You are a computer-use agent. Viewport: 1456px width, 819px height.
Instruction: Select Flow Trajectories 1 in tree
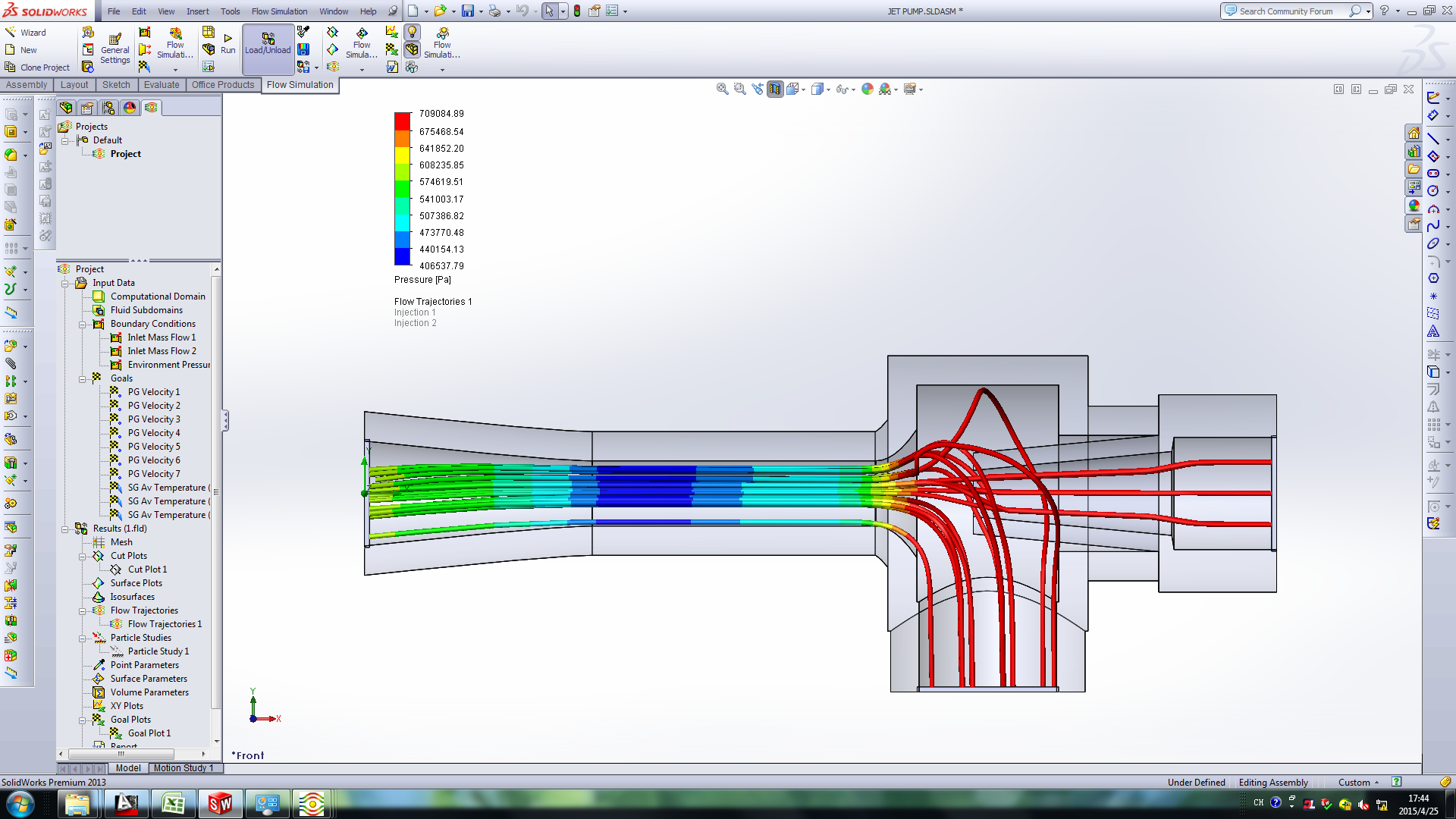164,624
